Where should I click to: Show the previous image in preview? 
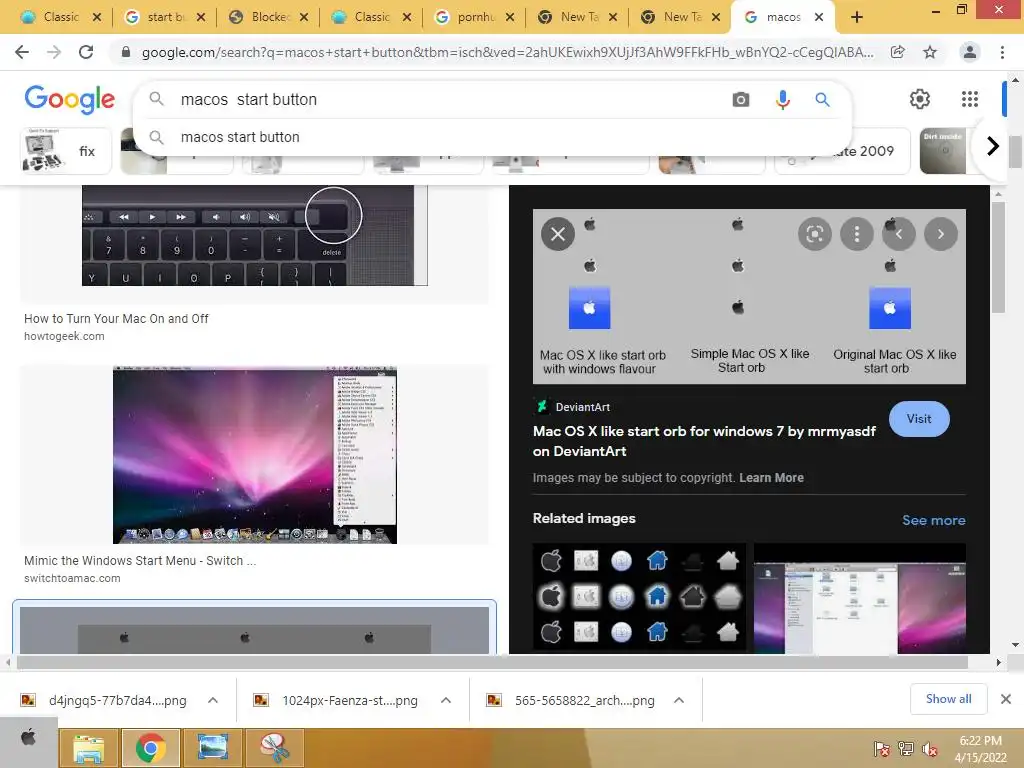click(899, 234)
